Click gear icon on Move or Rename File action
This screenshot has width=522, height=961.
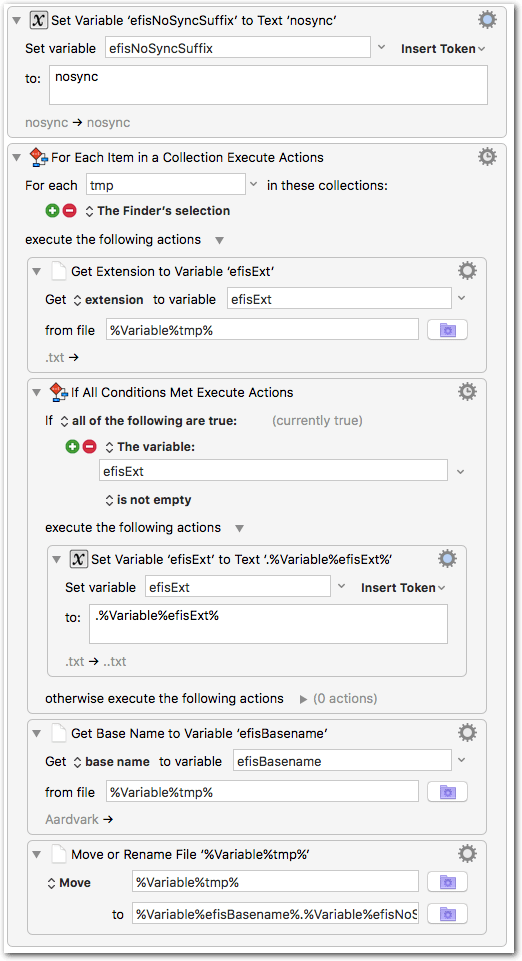[467, 854]
